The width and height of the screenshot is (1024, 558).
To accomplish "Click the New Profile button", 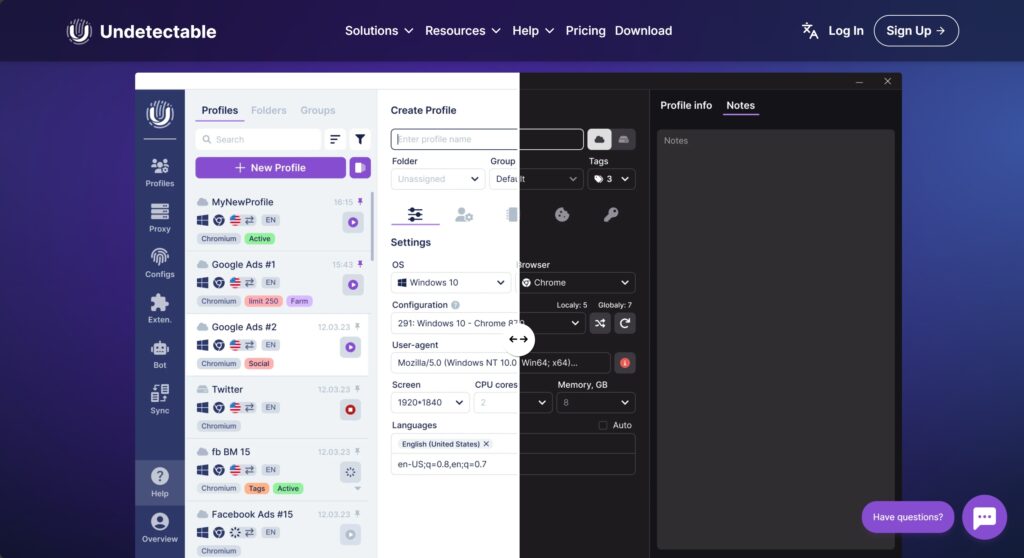I will 270,168.
